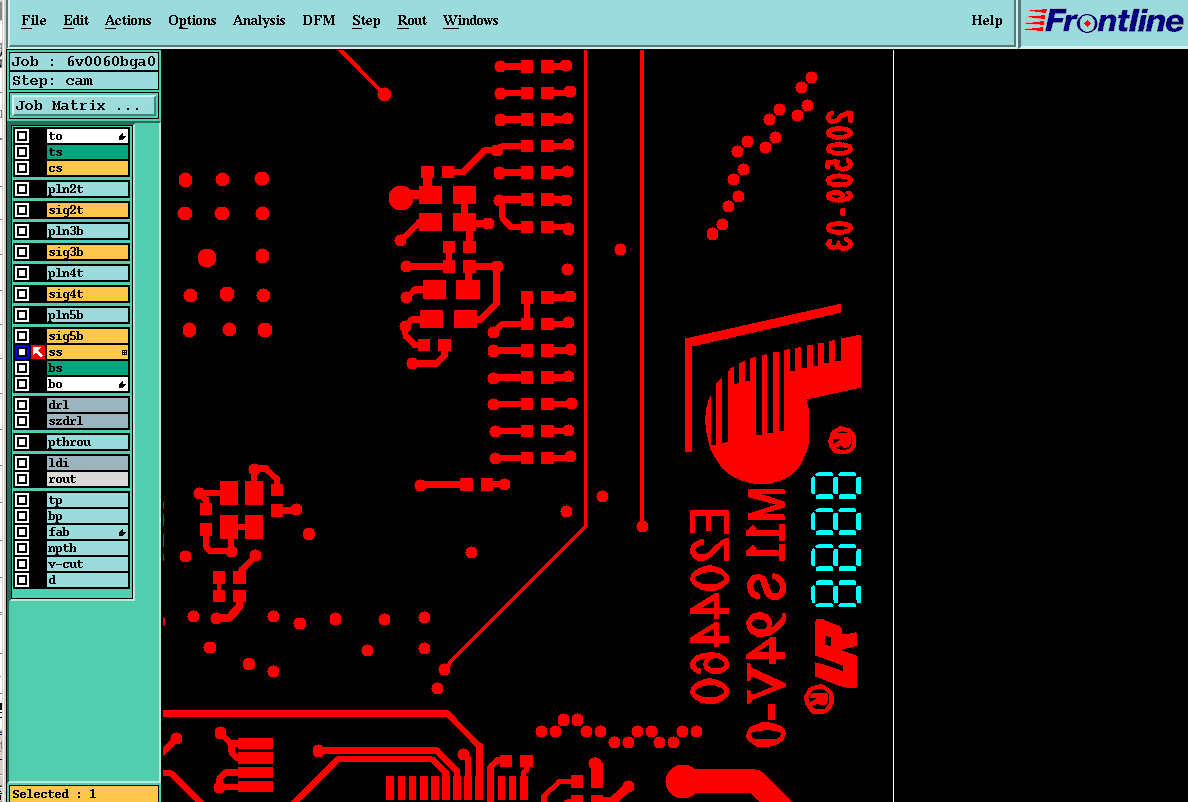Select the cs layer name
1188x802 pixels.
pyautogui.click(x=87, y=168)
